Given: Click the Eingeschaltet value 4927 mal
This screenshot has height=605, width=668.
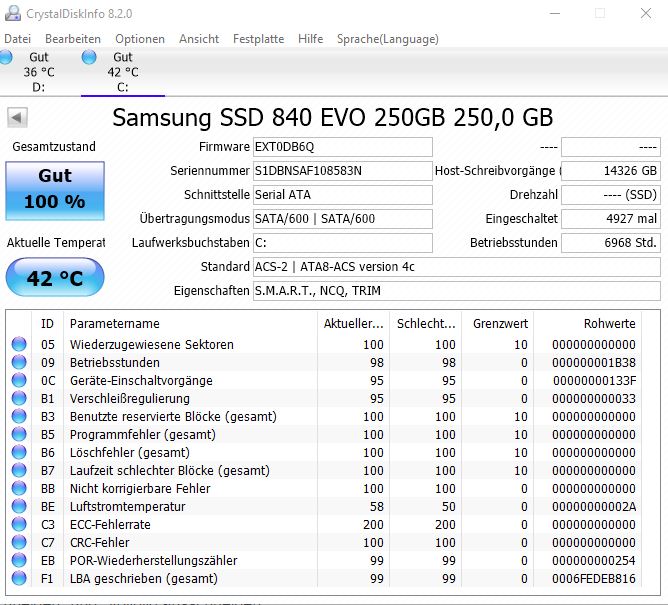Looking at the screenshot, I should click(611, 219).
